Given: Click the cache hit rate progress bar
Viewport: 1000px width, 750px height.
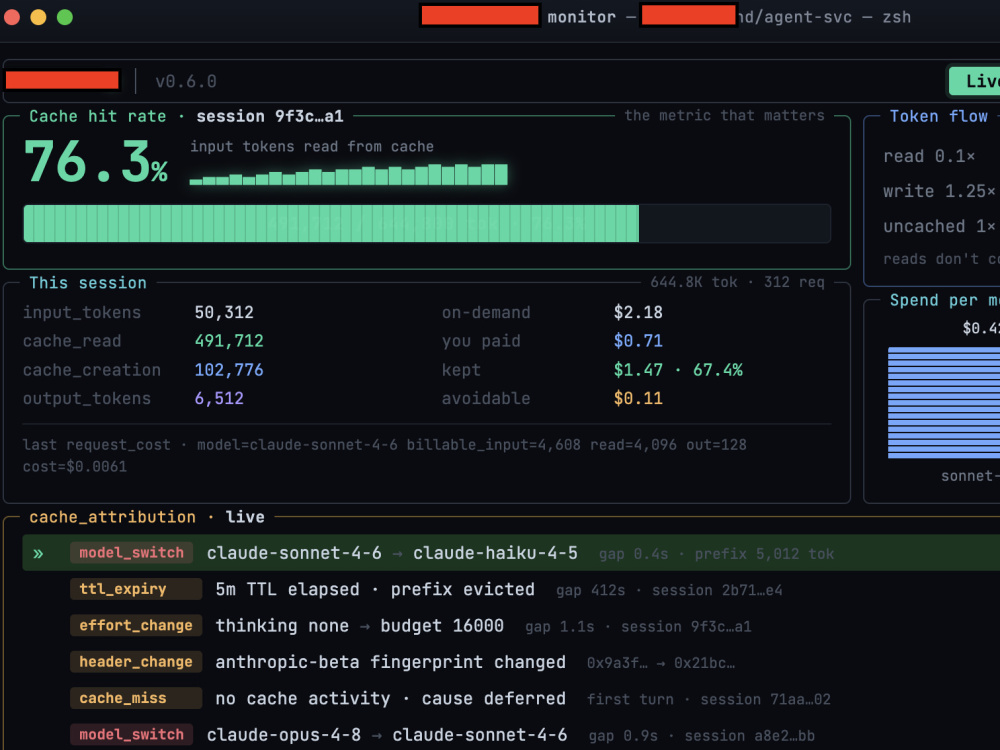Looking at the screenshot, I should (x=427, y=224).
